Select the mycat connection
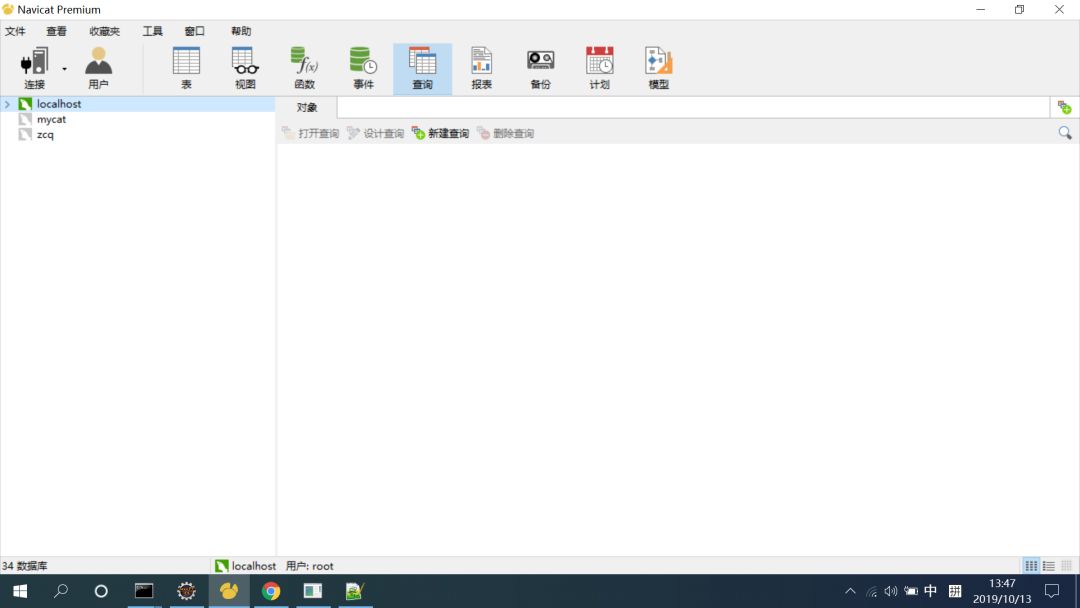 51,119
